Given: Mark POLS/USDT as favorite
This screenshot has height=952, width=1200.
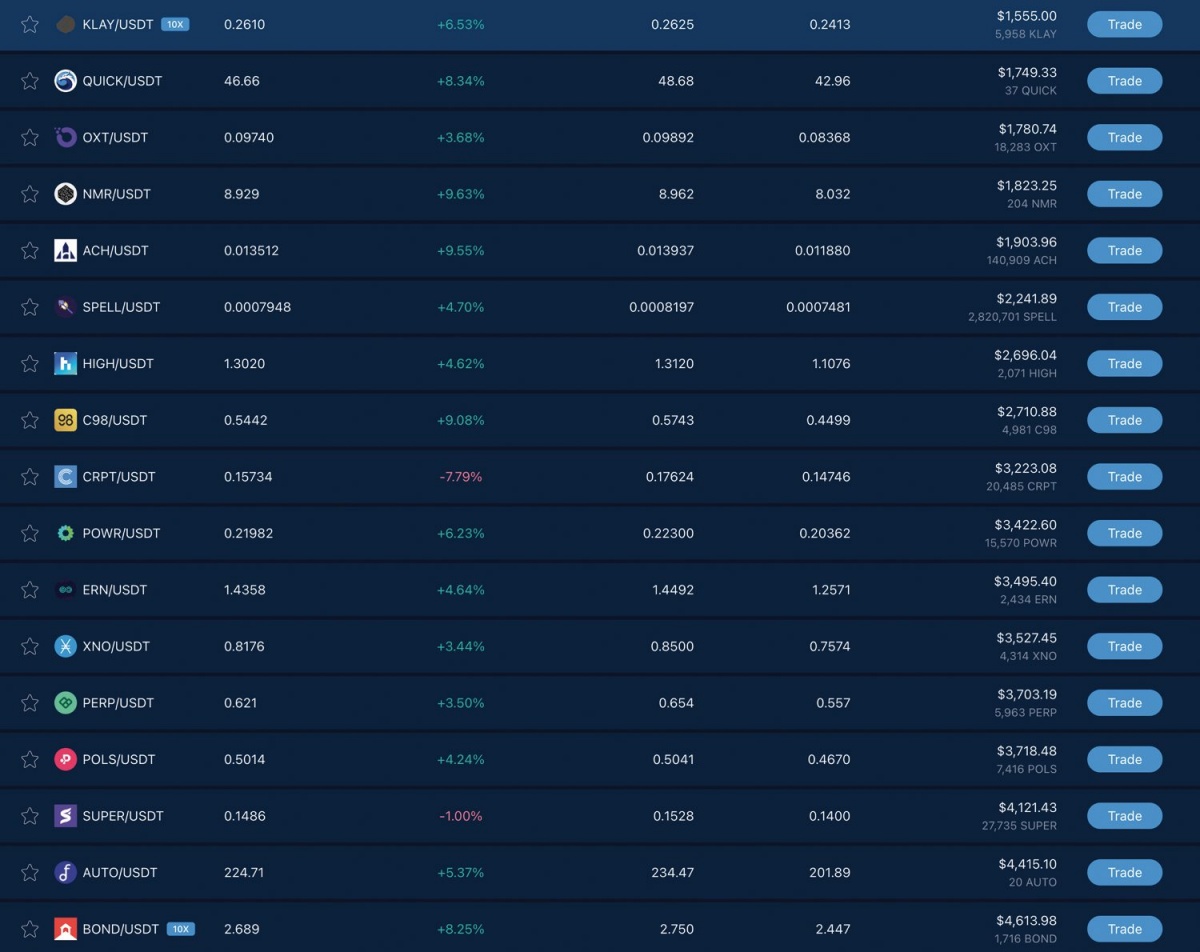Looking at the screenshot, I should coord(30,759).
